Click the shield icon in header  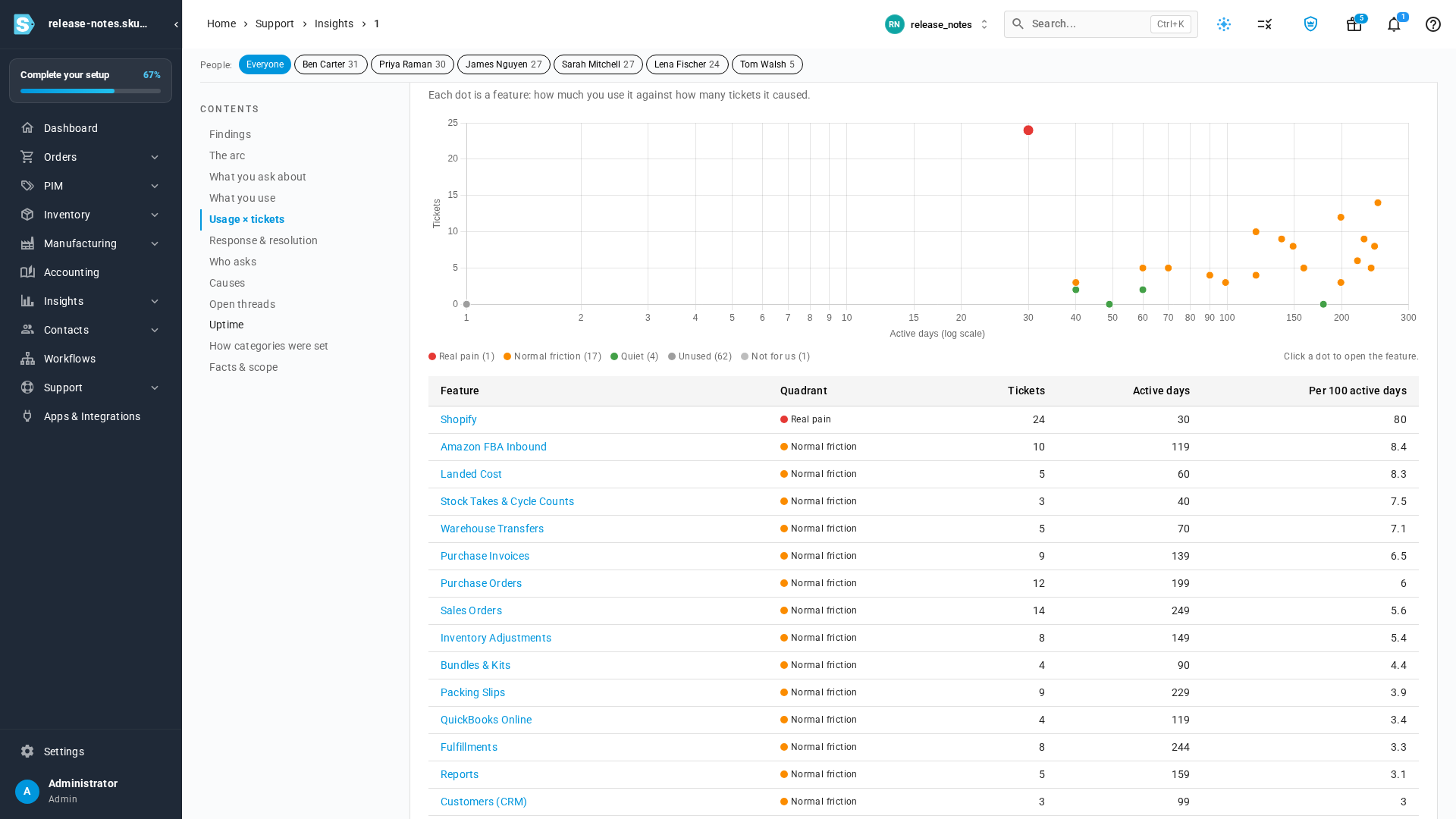[1310, 24]
